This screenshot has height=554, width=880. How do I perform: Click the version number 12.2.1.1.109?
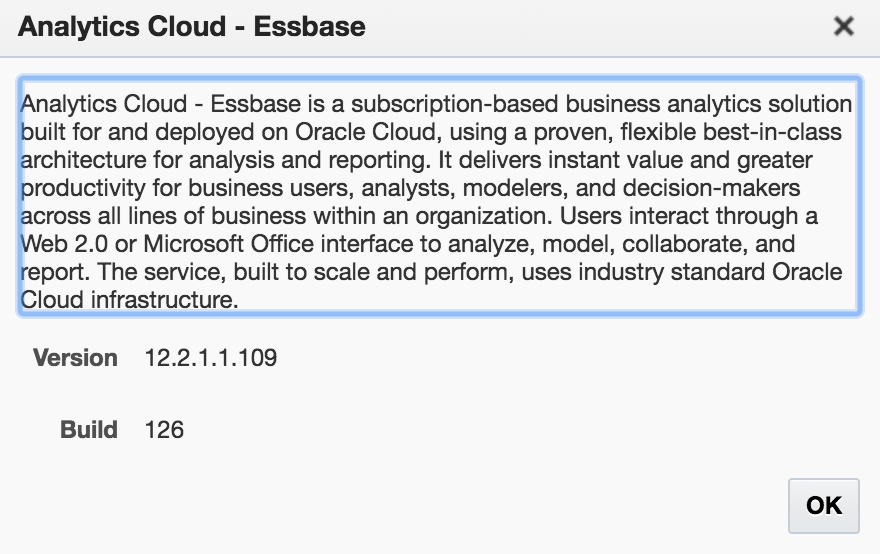coord(211,358)
